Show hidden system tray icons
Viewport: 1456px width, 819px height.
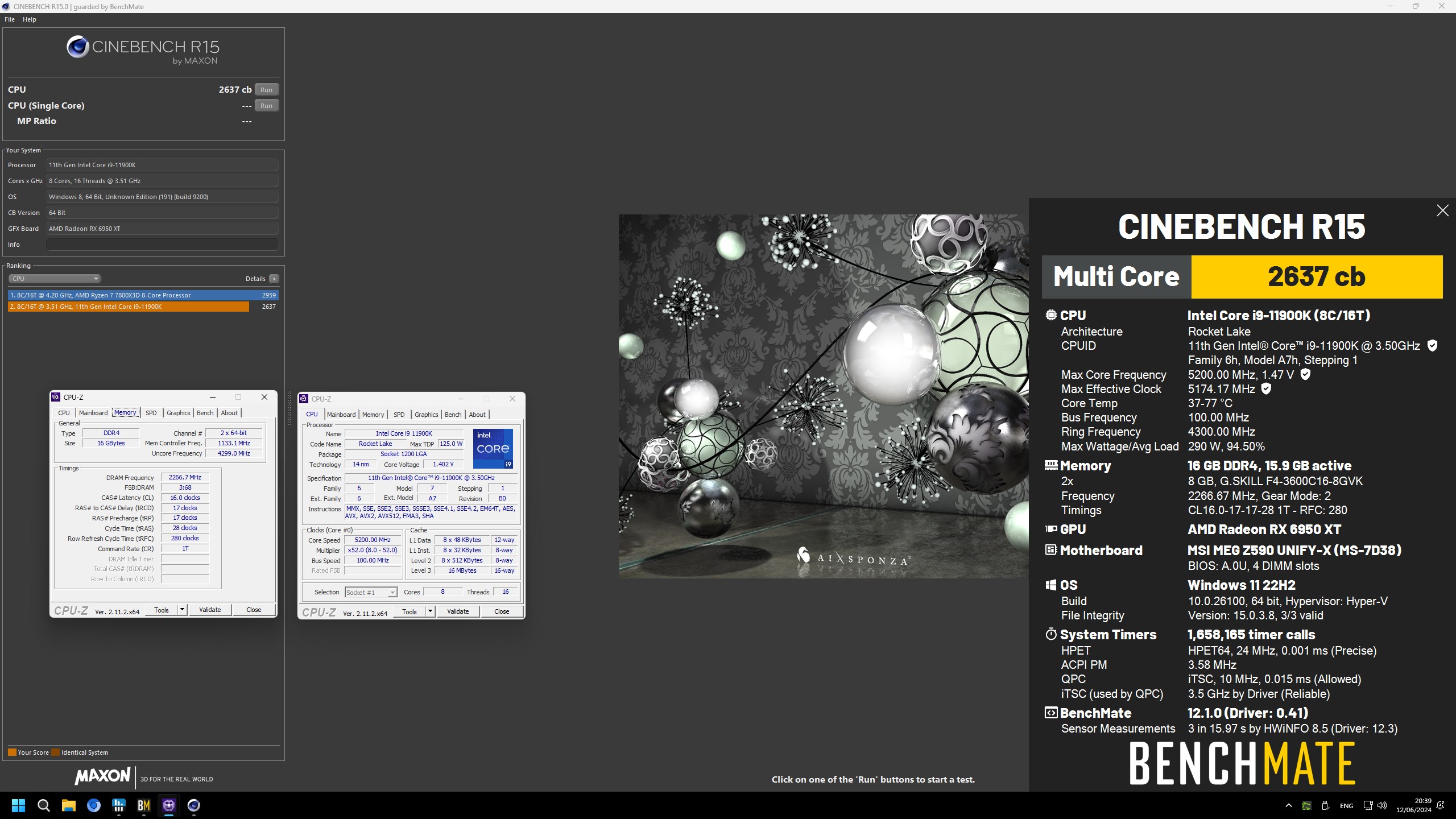1289,805
